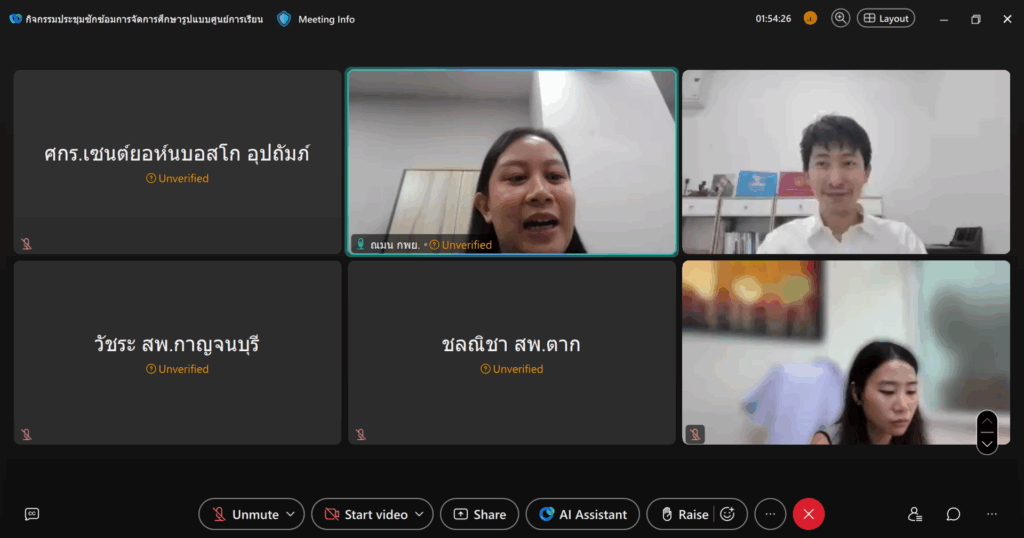Screen dimensions: 1024x538
Task: Click the Meeting Info shield icon
Action: click(x=284, y=19)
